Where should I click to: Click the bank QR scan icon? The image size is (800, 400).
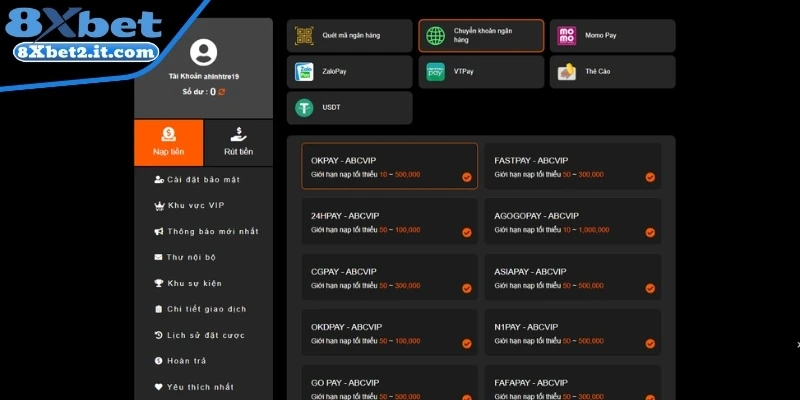tap(304, 36)
